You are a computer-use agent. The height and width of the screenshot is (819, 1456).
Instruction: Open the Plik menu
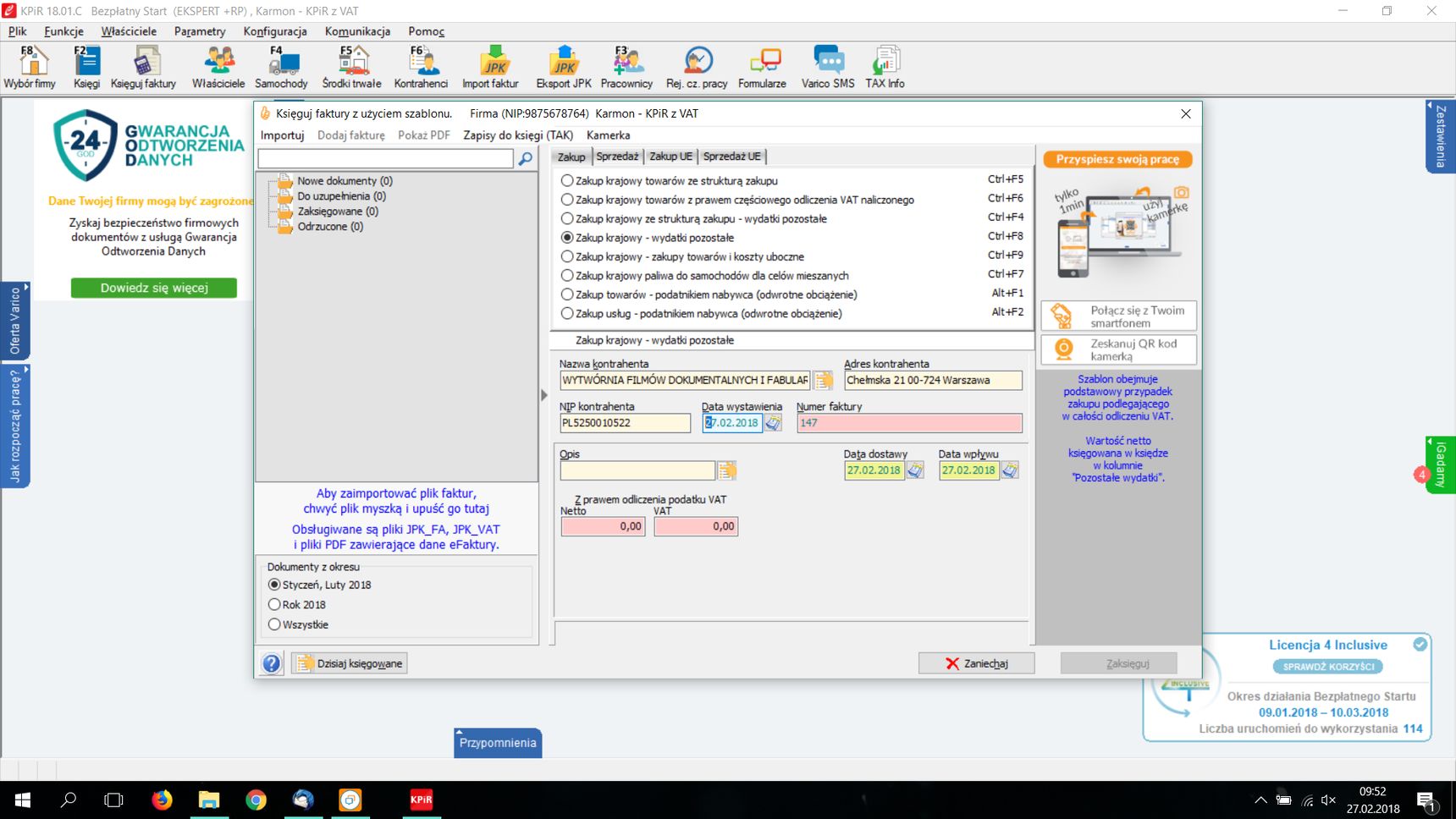click(x=18, y=31)
